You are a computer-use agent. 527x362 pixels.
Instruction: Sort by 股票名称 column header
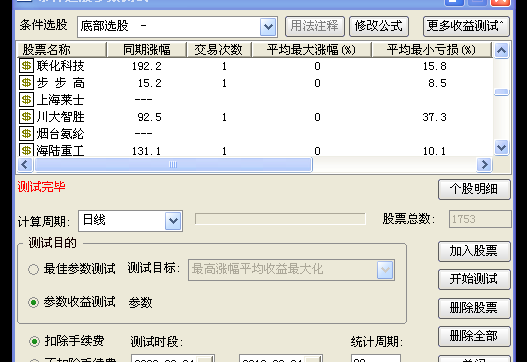[62, 50]
